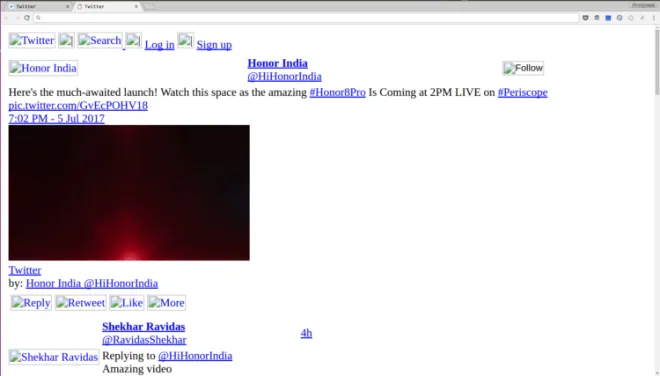Click the blue extension icon in browser toolbar
The width and height of the screenshot is (660, 376).
[x=608, y=18]
